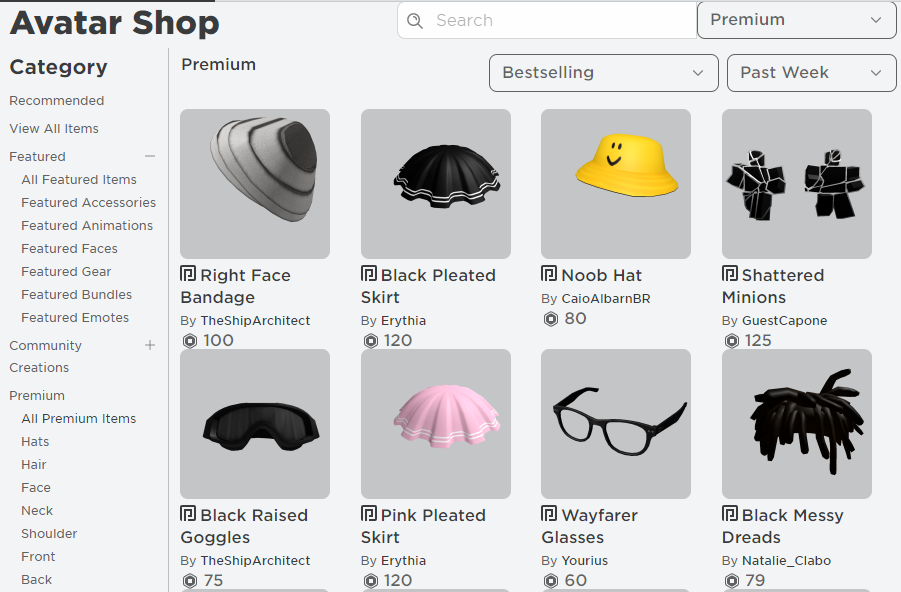901x592 pixels.
Task: Open Premium Shoulder subcategory
Action: pos(49,534)
